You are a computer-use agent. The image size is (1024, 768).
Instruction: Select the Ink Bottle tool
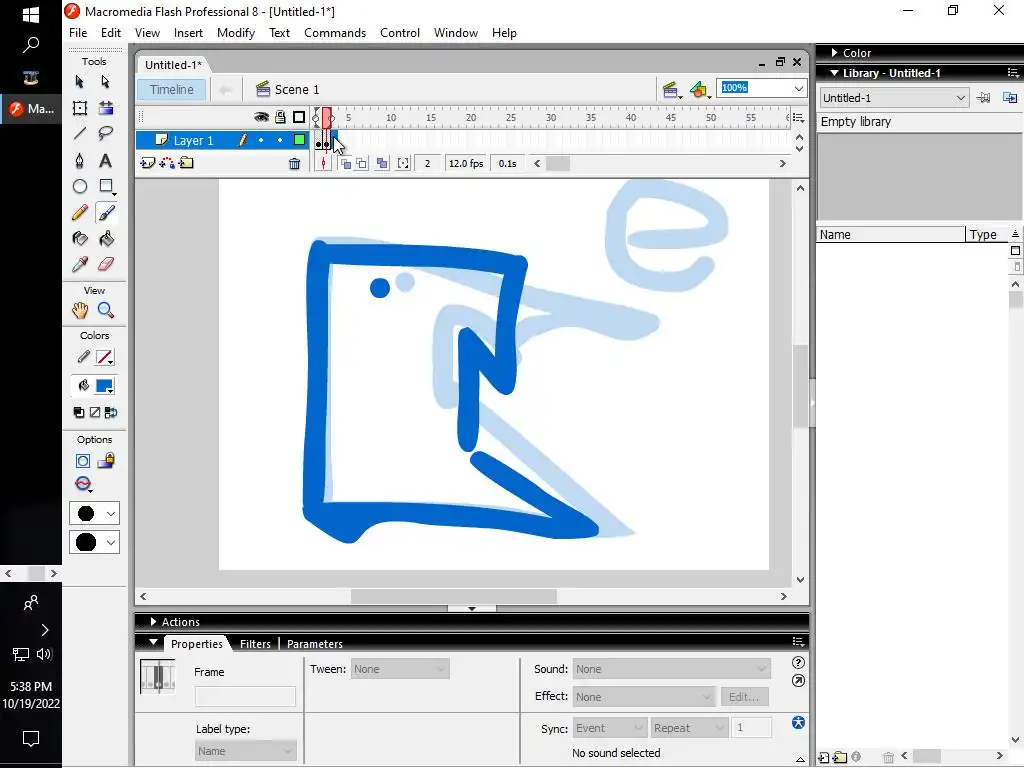[80, 239]
